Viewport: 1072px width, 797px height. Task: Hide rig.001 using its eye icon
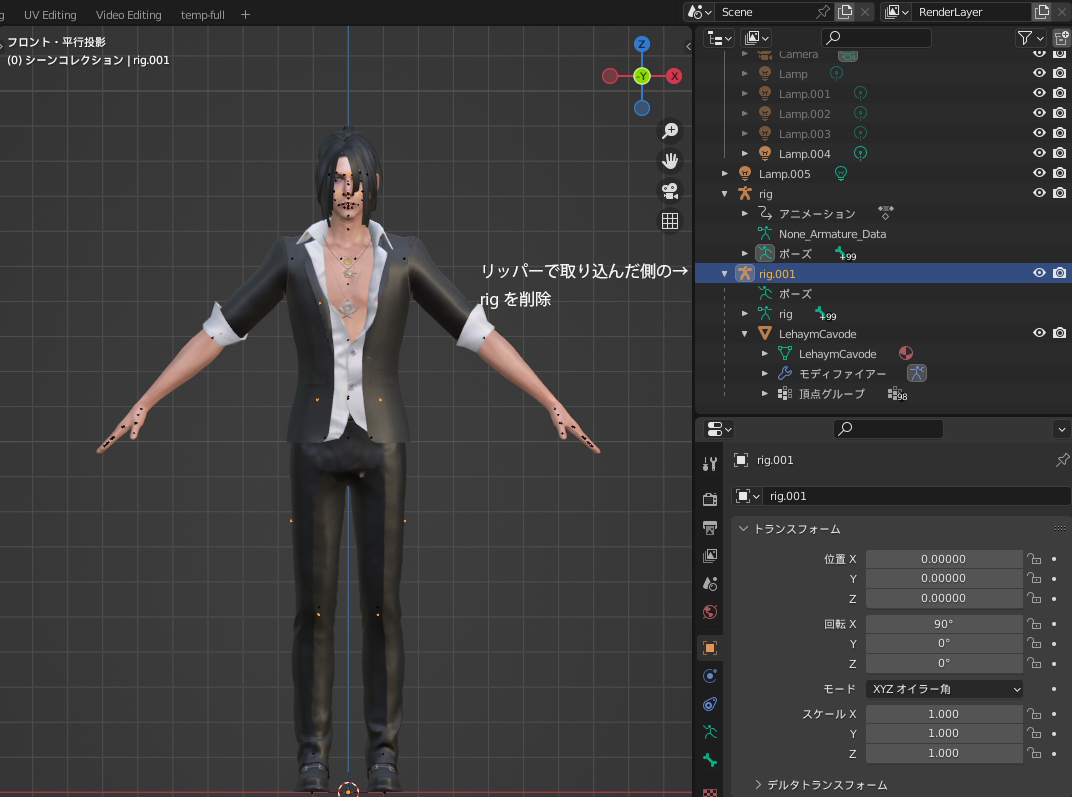(x=1039, y=273)
